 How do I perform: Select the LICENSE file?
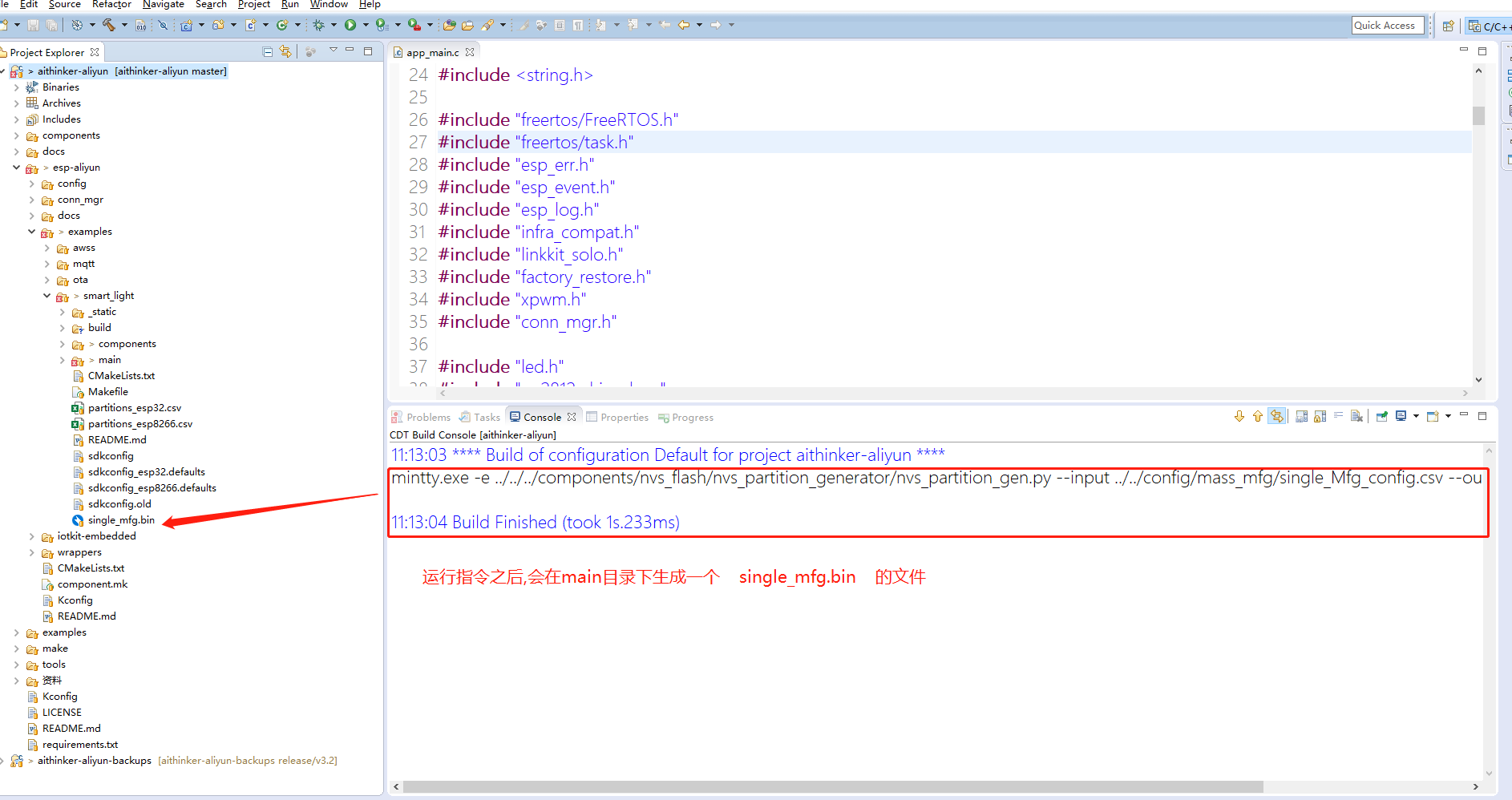click(x=62, y=713)
